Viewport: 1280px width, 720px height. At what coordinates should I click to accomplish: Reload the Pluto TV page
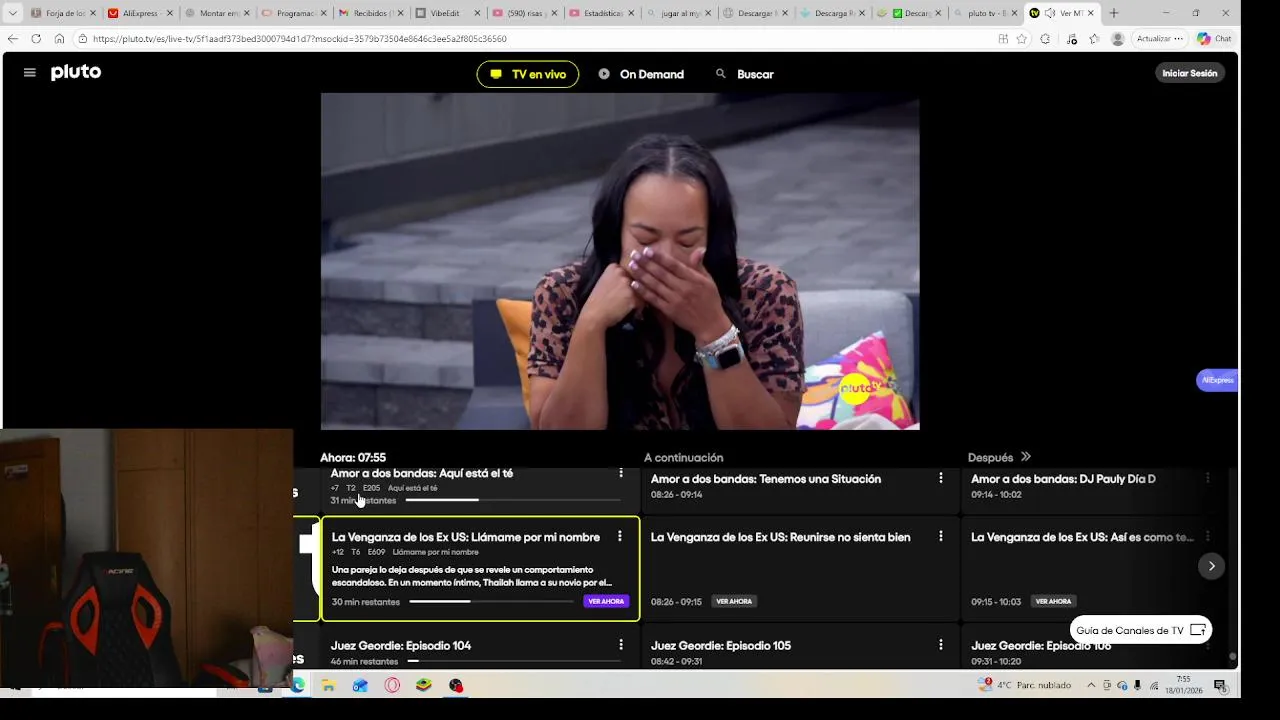[x=36, y=39]
